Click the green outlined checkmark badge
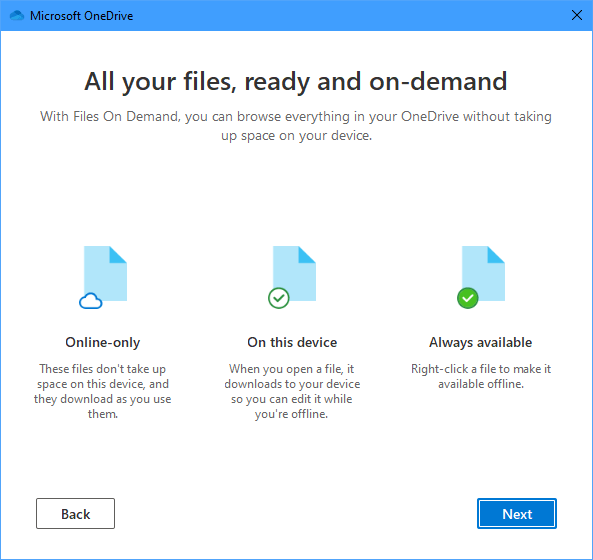This screenshot has width=593, height=560. [x=279, y=298]
